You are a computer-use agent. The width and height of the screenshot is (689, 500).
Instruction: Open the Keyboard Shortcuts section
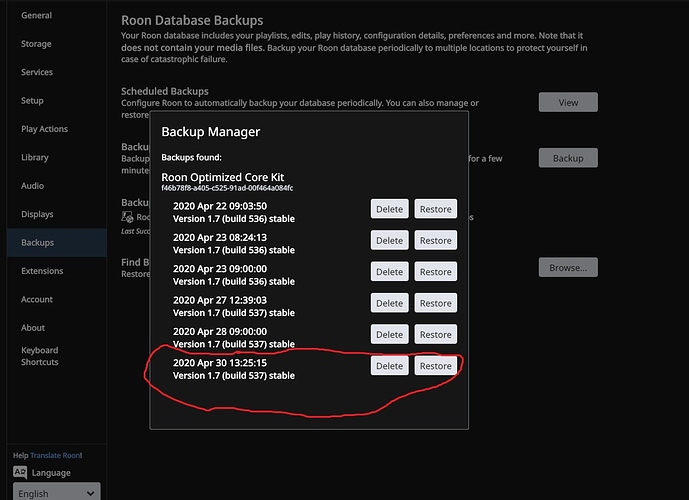pos(40,356)
